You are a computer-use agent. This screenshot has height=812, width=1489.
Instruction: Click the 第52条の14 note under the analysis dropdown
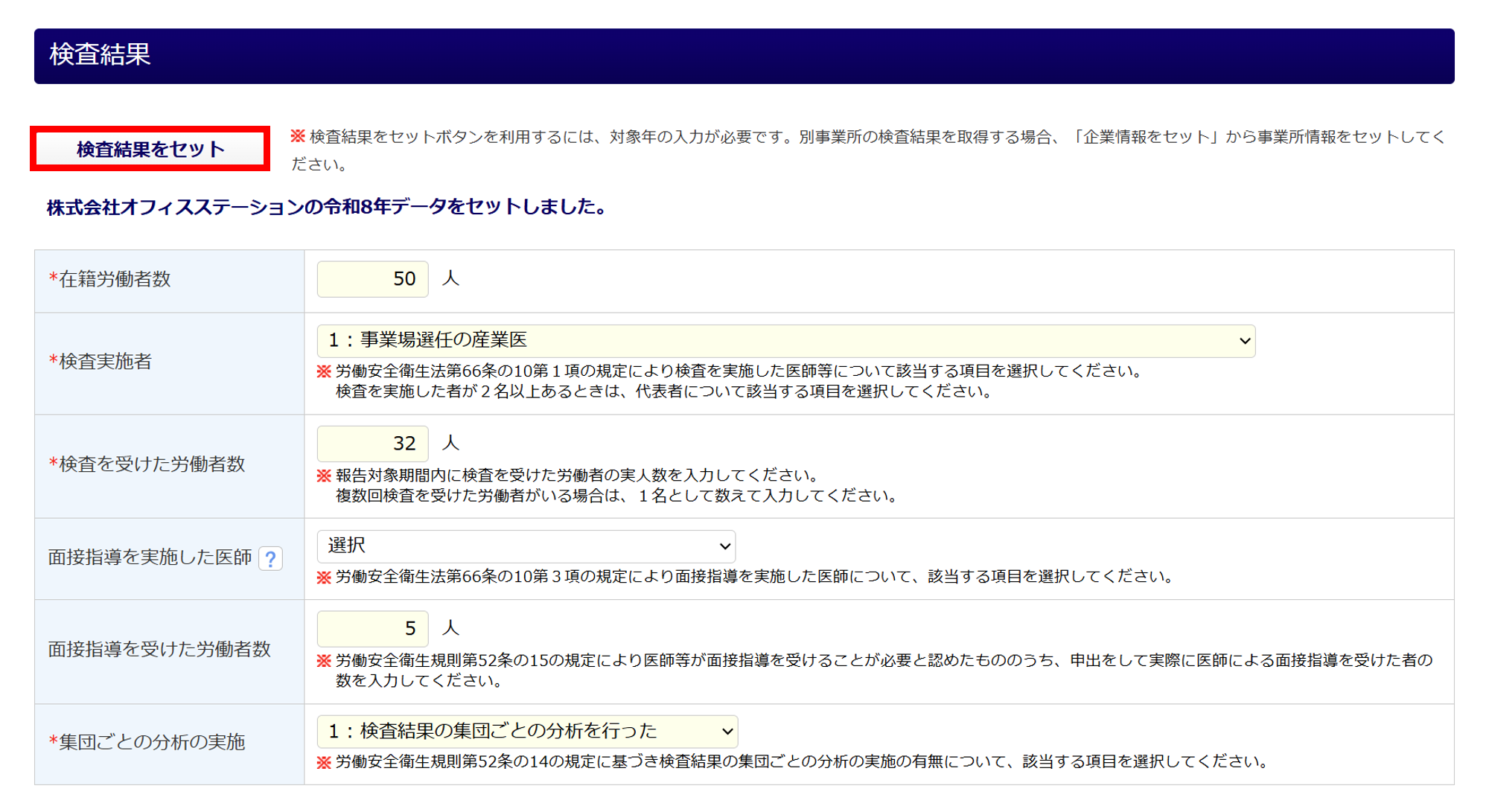point(800,761)
